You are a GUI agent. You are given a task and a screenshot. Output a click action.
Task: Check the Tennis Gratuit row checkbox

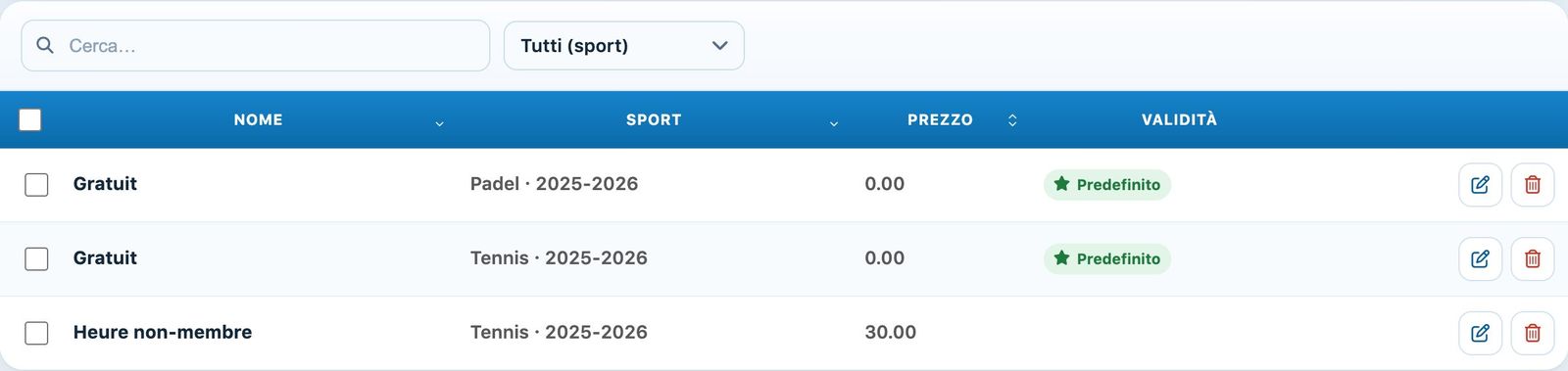pyautogui.click(x=36, y=258)
